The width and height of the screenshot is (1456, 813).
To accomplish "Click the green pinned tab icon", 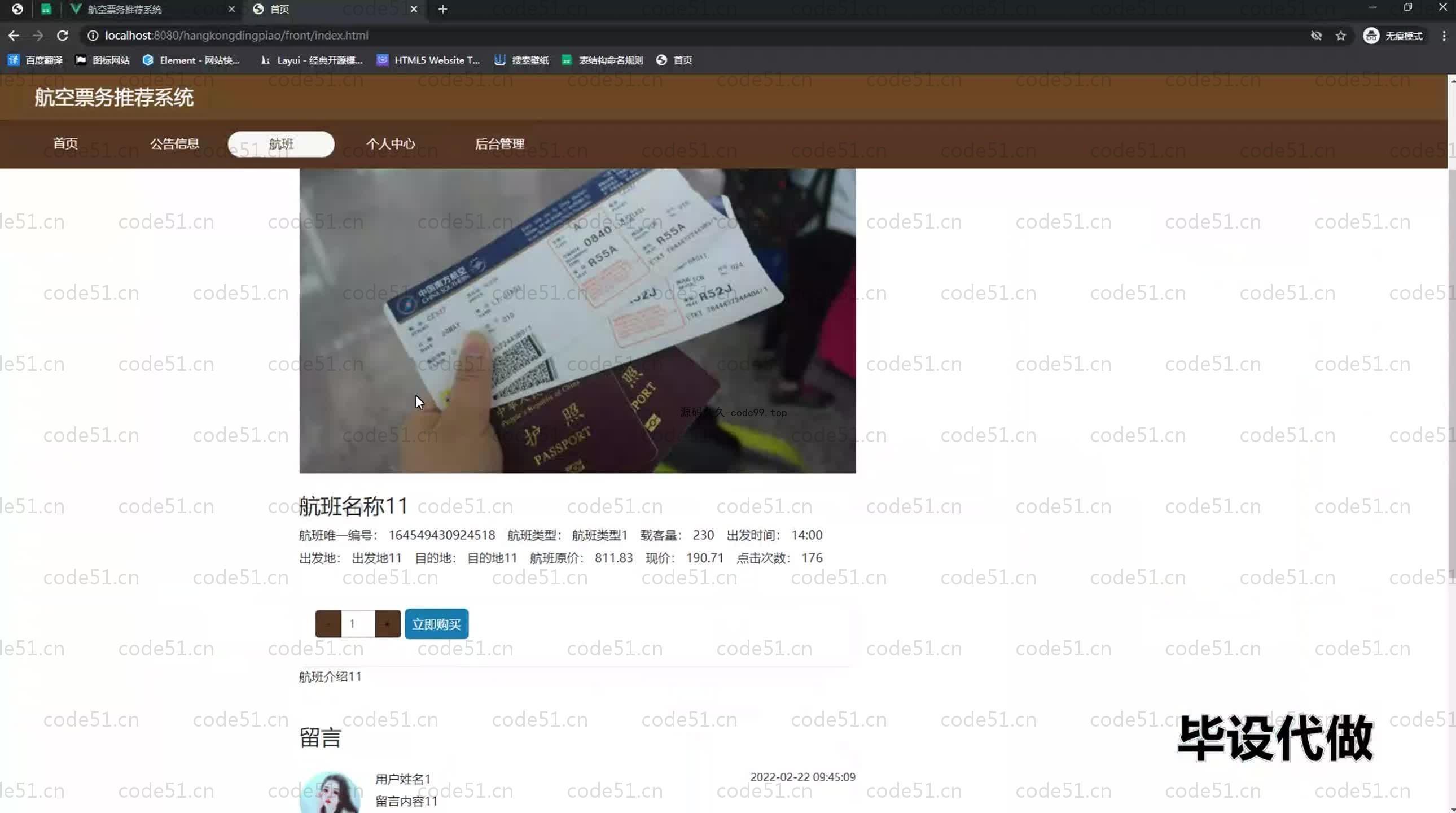I will coord(46,9).
